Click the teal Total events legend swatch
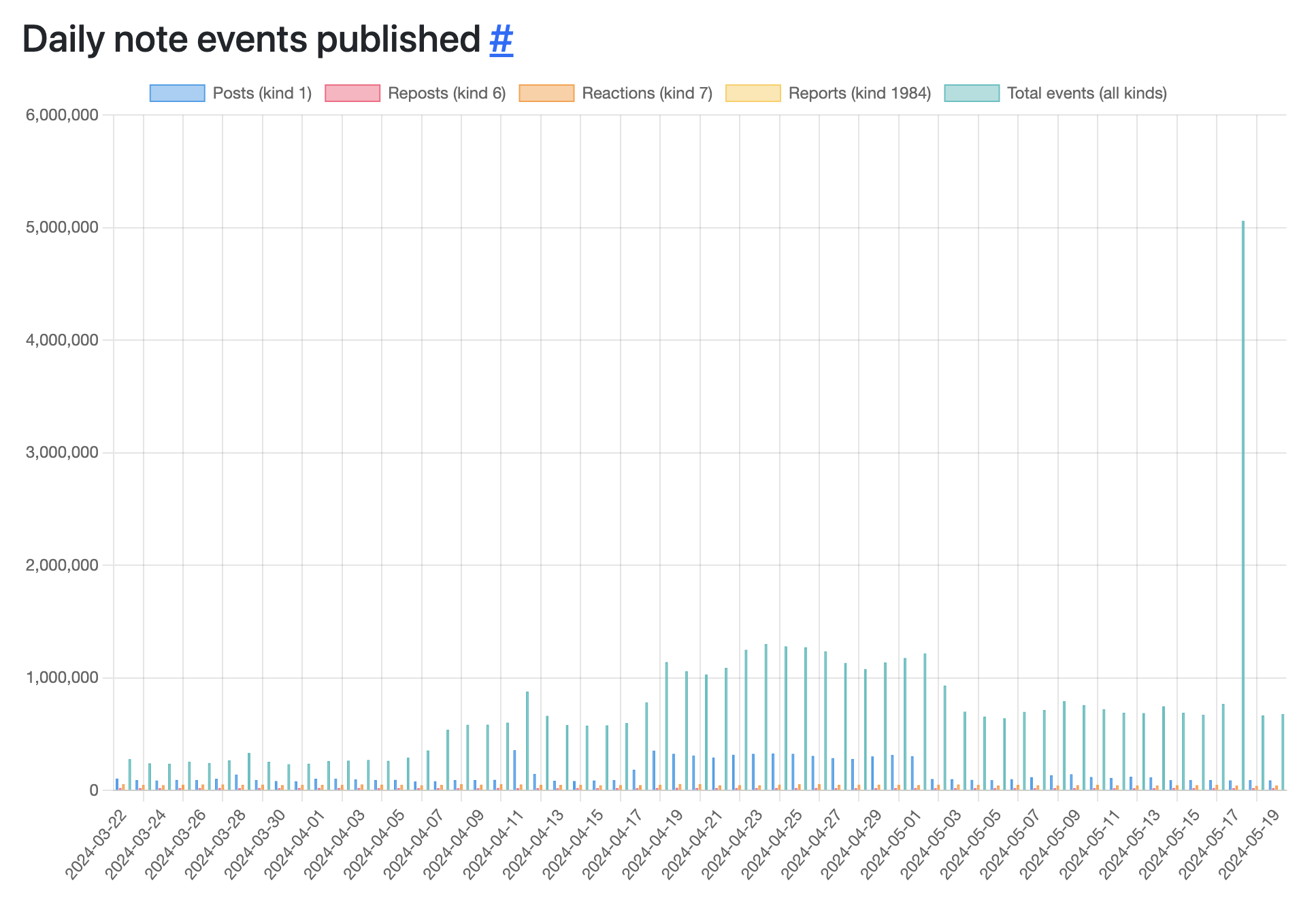Screen dimensions: 1316x910 coord(972,93)
